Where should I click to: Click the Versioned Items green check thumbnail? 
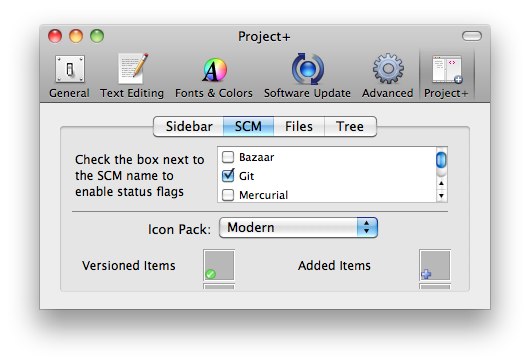click(219, 265)
